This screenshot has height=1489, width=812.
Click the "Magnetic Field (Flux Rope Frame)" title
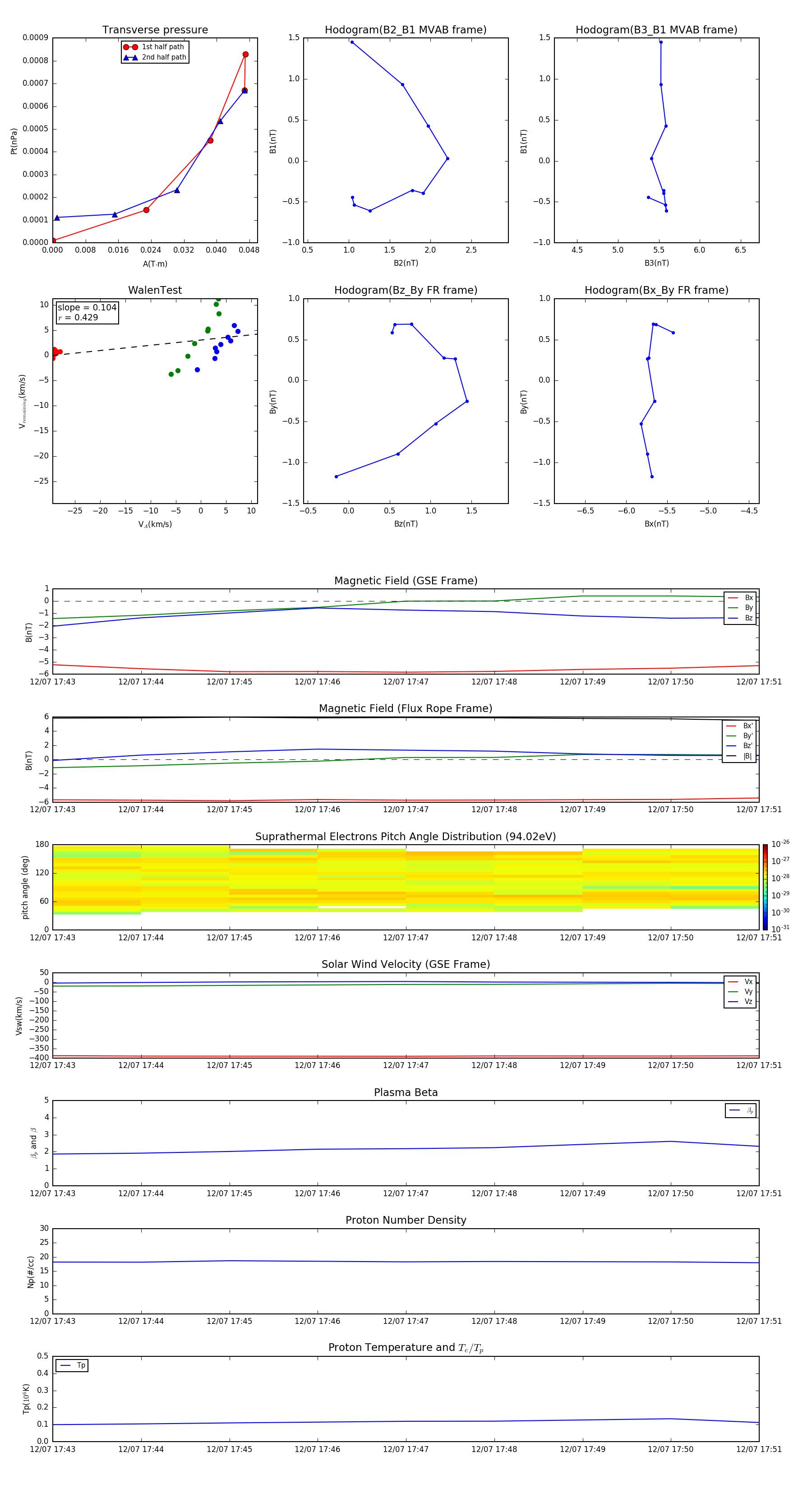pyautogui.click(x=406, y=709)
